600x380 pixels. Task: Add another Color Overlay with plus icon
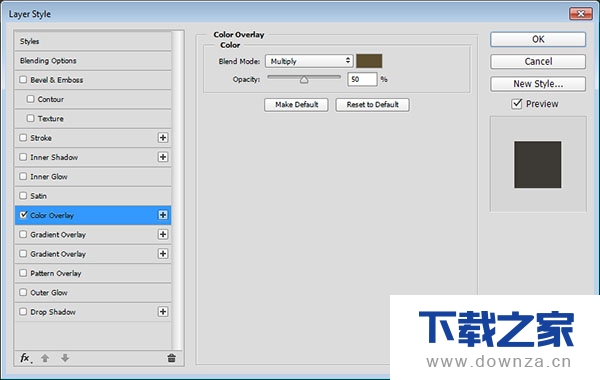163,215
